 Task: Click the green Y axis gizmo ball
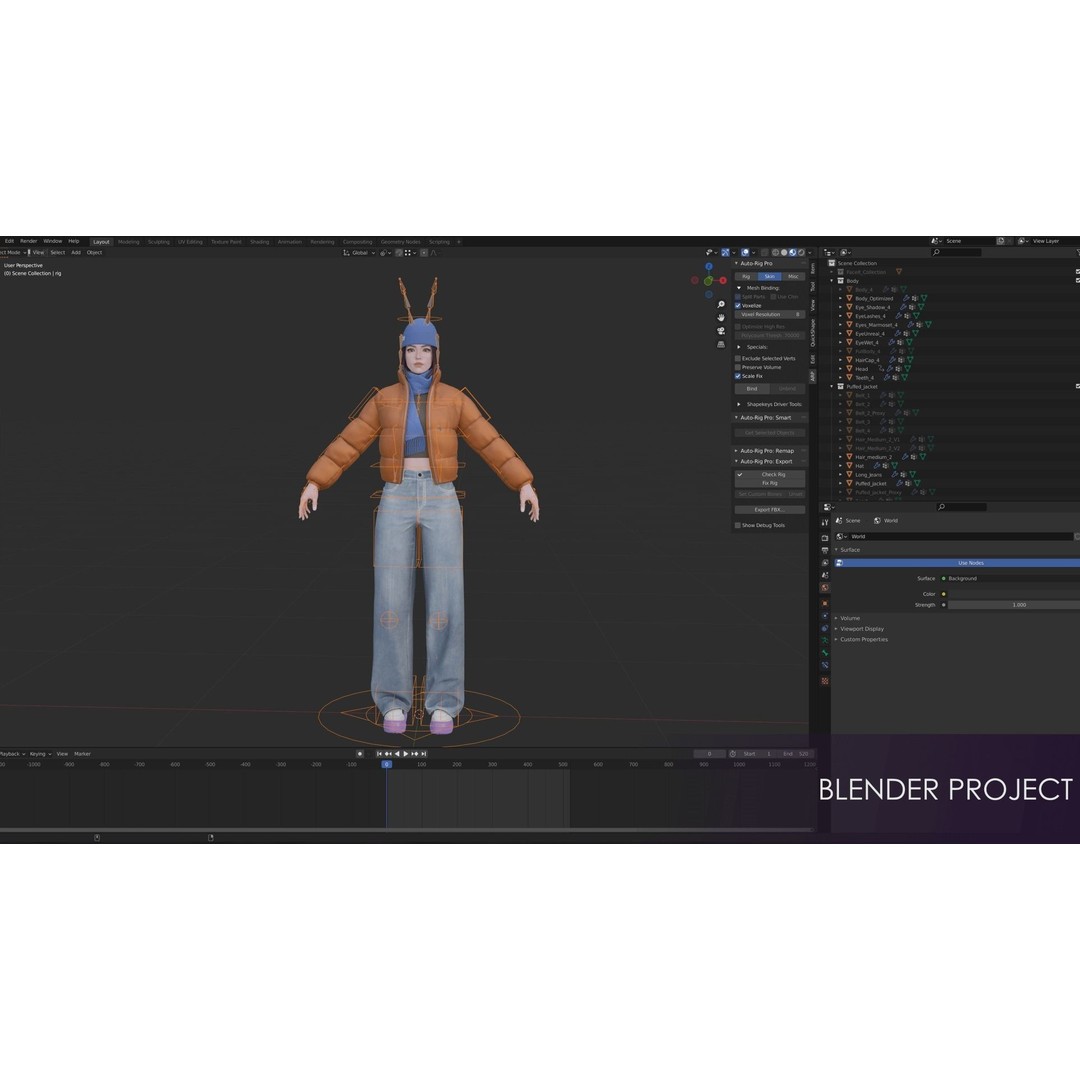(x=708, y=281)
